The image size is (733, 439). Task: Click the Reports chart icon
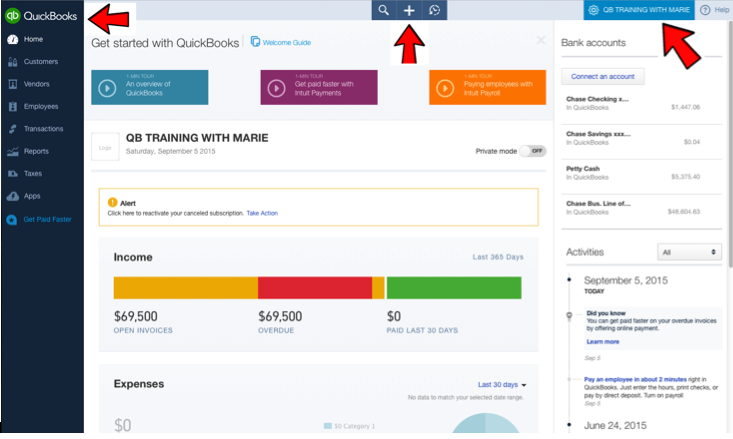(13, 151)
